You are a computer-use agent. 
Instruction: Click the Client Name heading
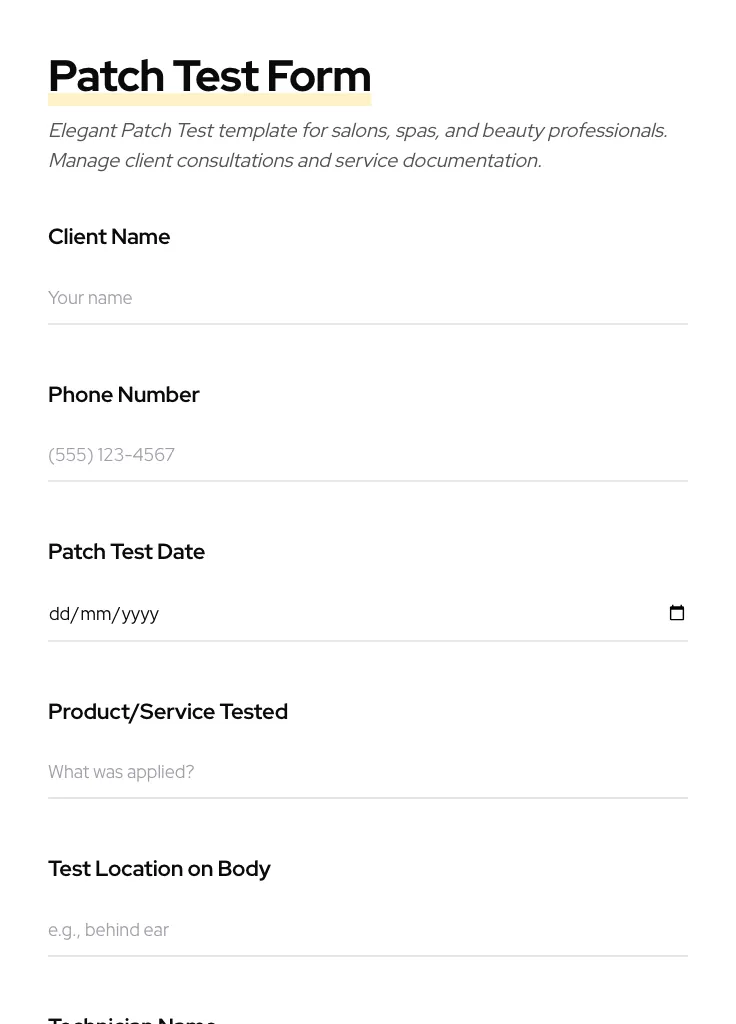pyautogui.click(x=109, y=237)
